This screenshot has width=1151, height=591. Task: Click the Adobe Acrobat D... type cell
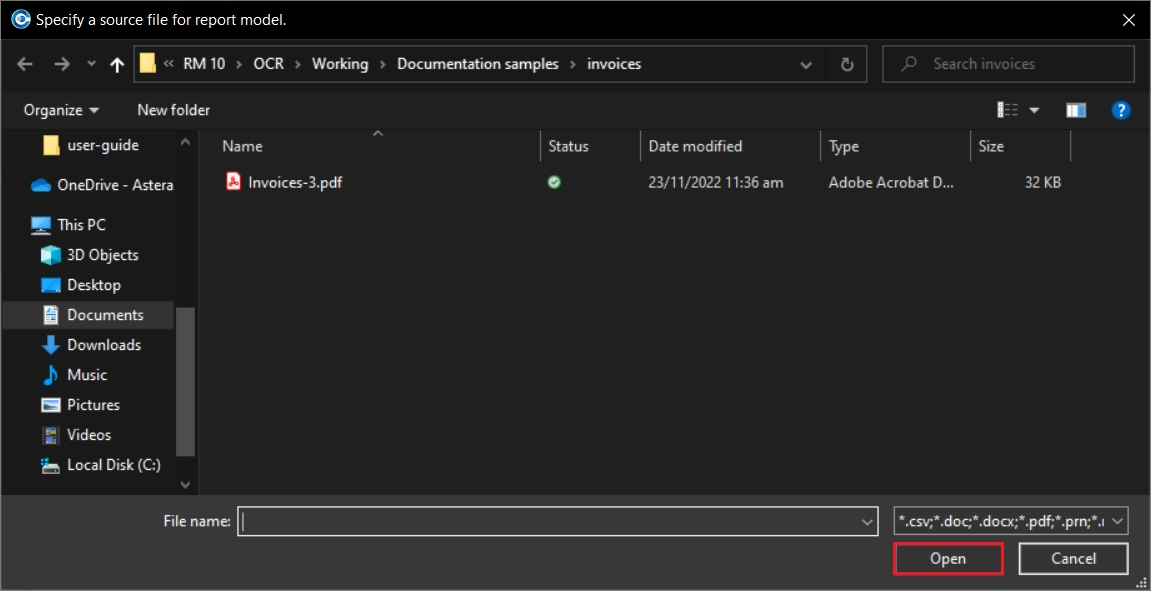pos(891,182)
